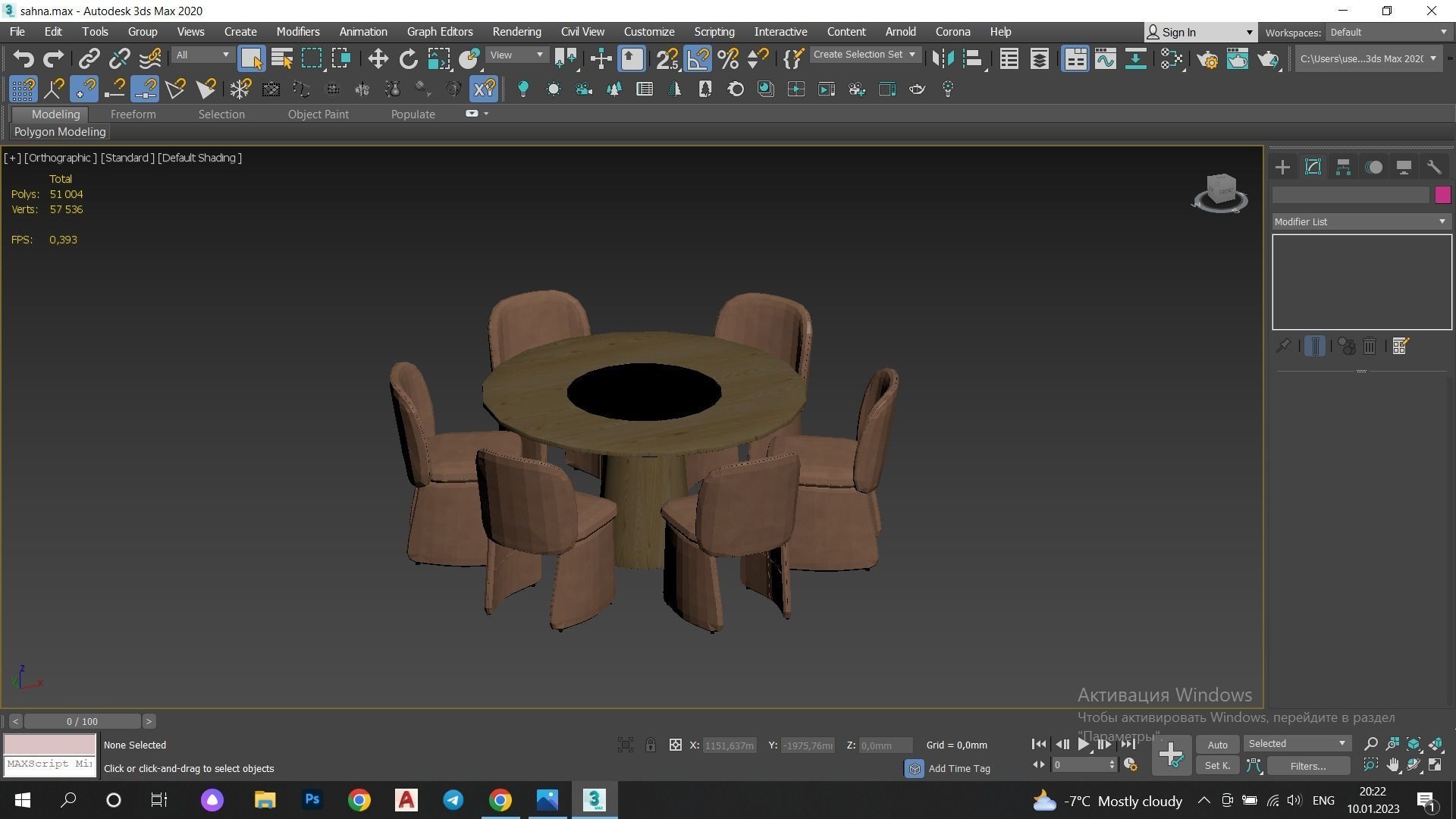Choose the Select and Scale tool
The width and height of the screenshot is (1456, 819).
click(438, 58)
